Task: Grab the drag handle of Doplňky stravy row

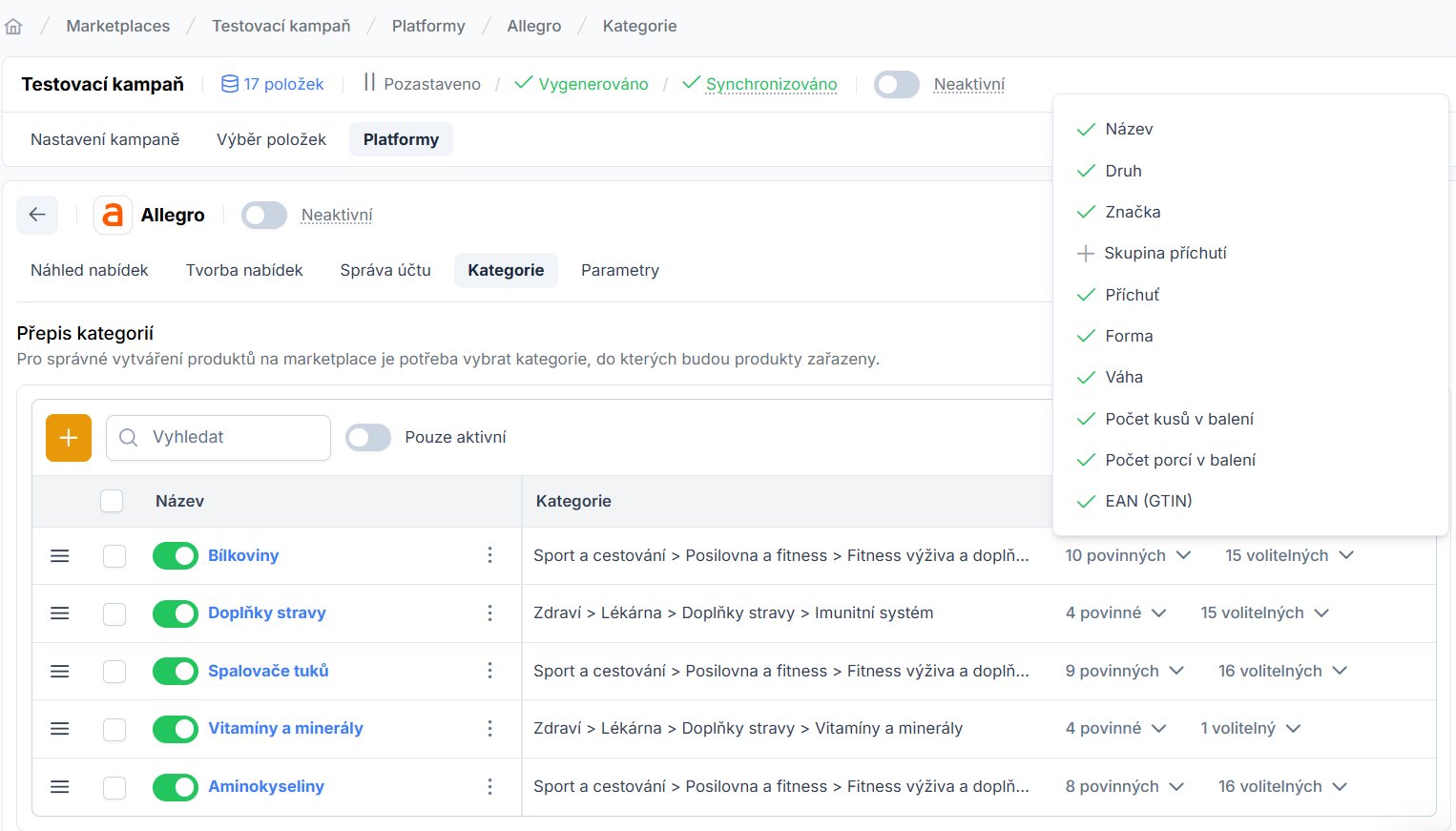Action: click(60, 613)
